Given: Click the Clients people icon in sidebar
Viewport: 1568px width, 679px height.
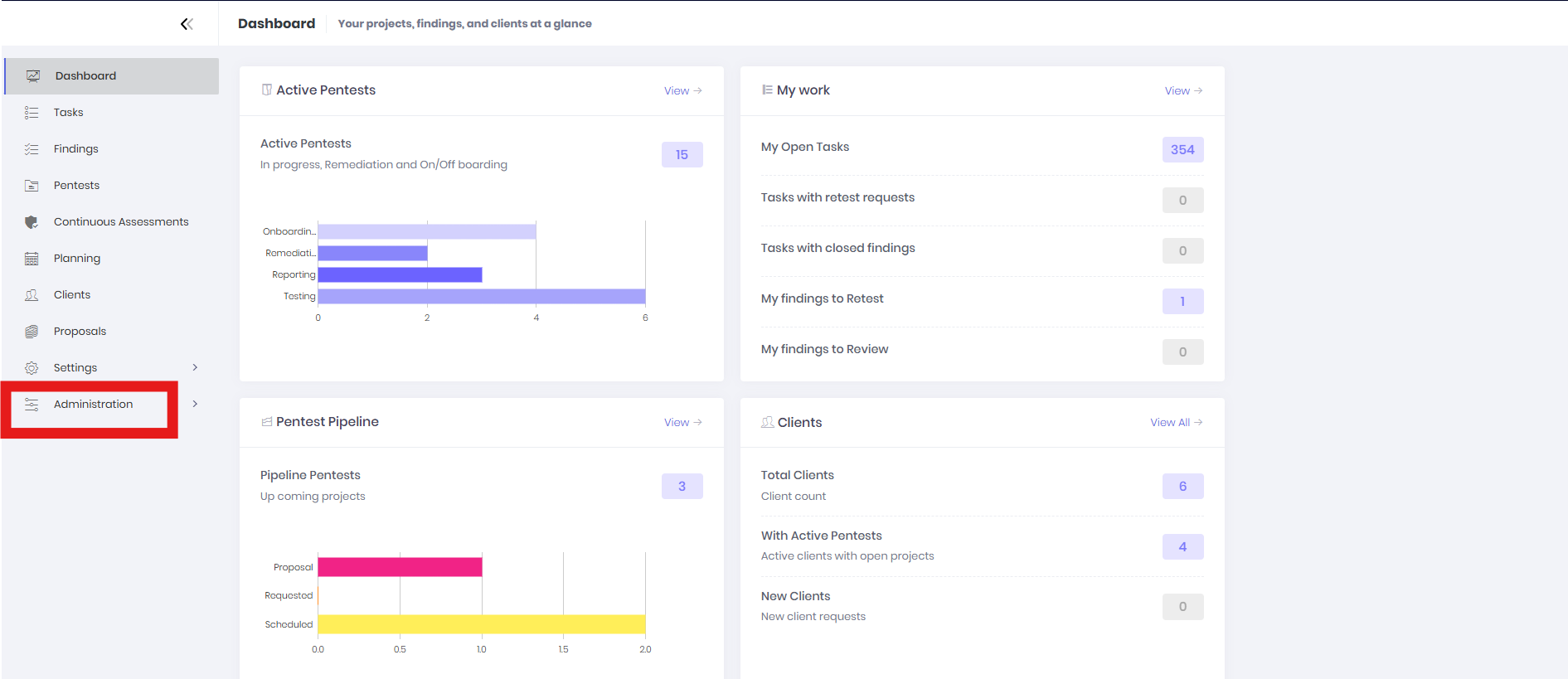Looking at the screenshot, I should [32, 295].
